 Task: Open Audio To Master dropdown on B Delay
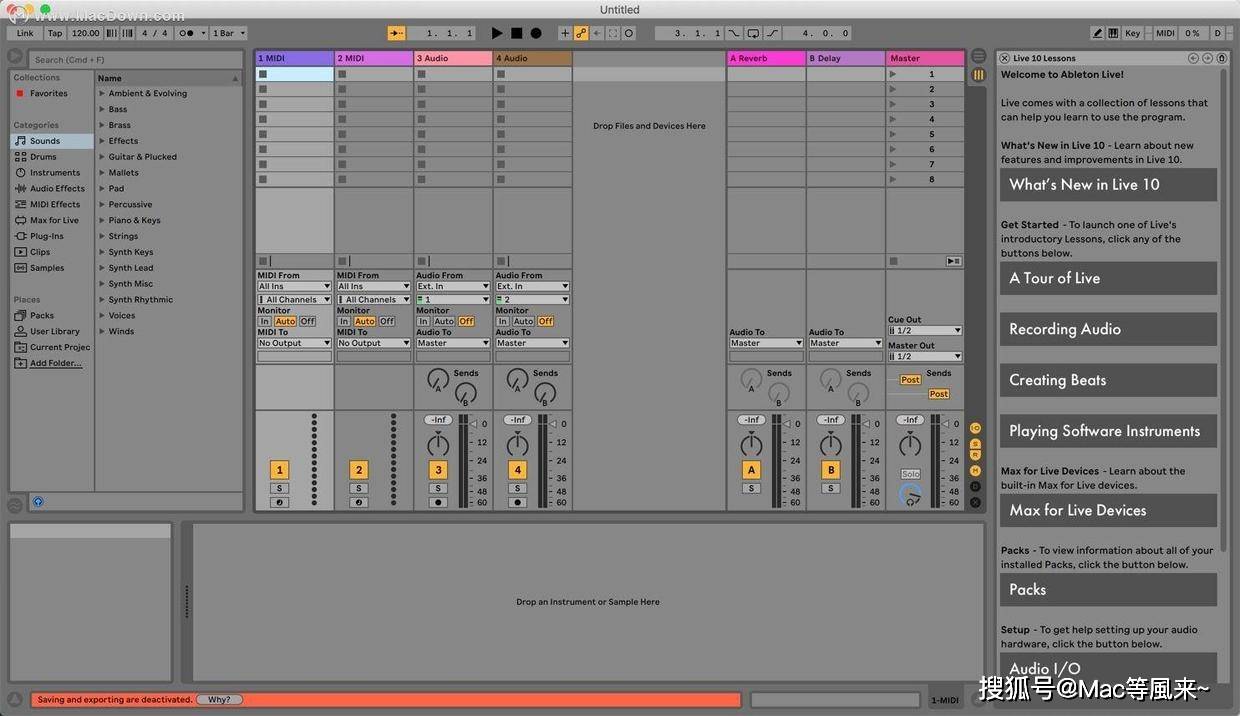point(845,343)
